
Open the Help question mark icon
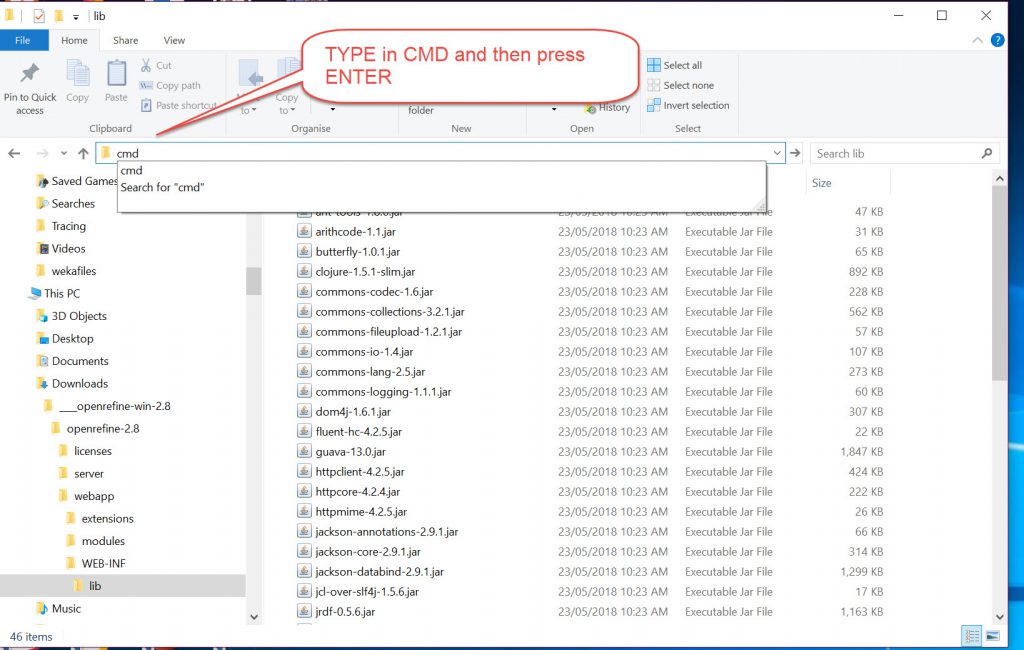pyautogui.click(x=997, y=40)
